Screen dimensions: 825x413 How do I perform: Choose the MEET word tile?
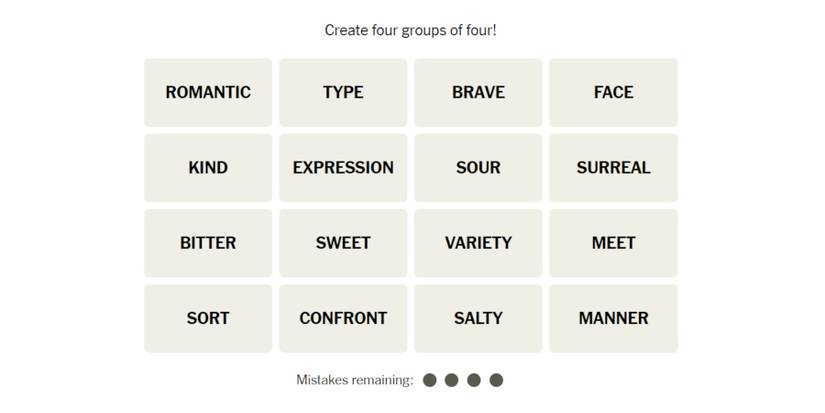pos(613,243)
